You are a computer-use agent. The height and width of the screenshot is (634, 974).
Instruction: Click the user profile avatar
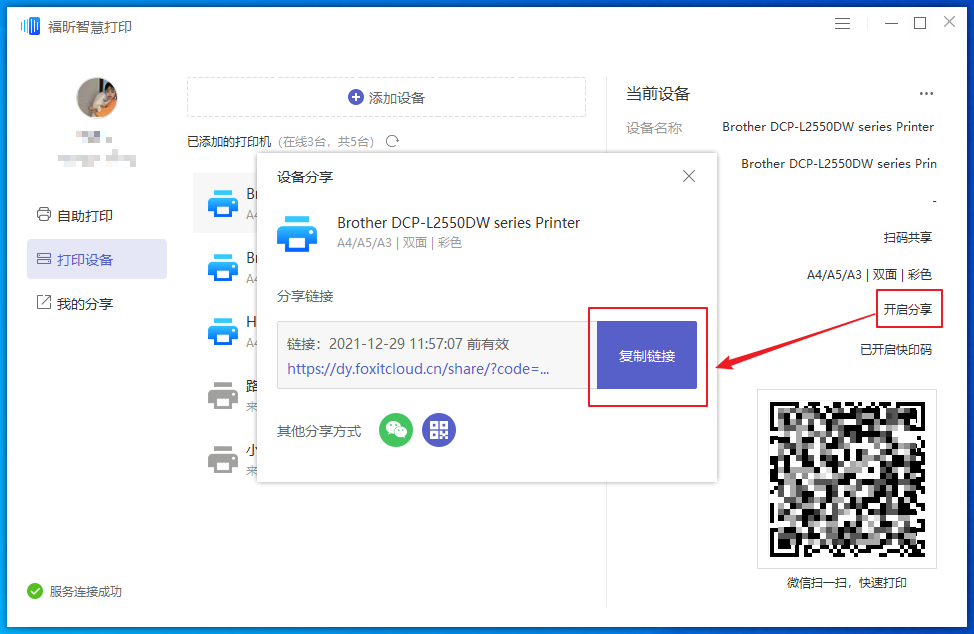pos(96,98)
